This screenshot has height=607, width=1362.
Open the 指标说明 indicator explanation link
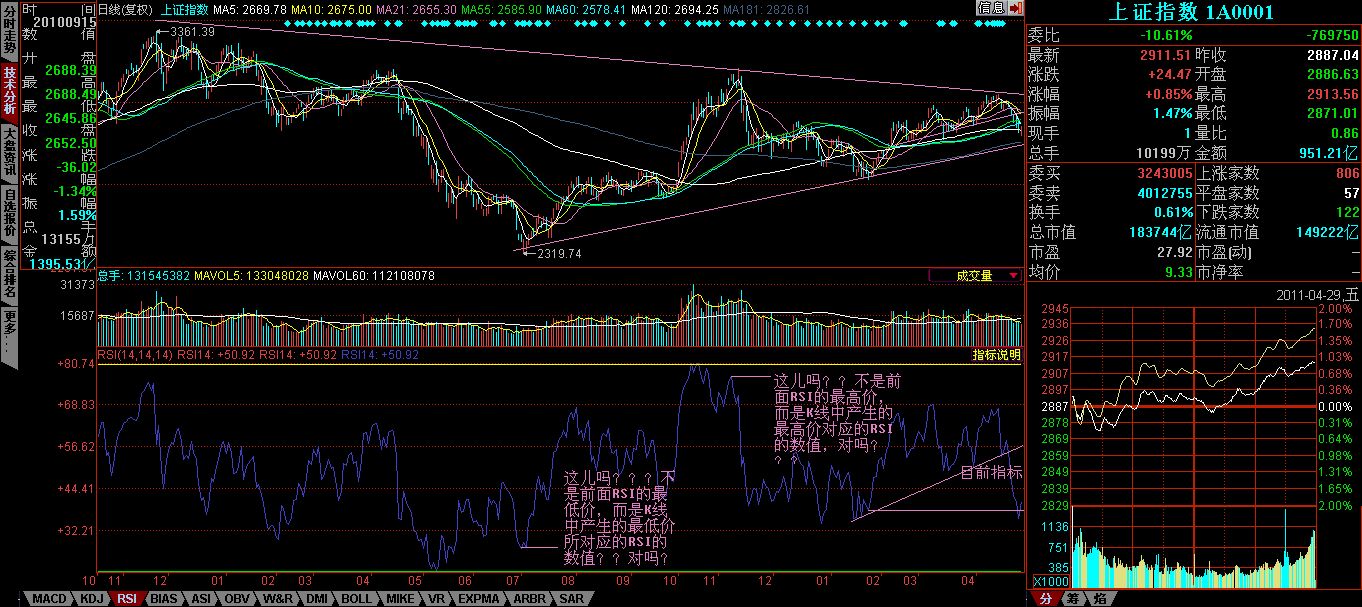[x=997, y=355]
